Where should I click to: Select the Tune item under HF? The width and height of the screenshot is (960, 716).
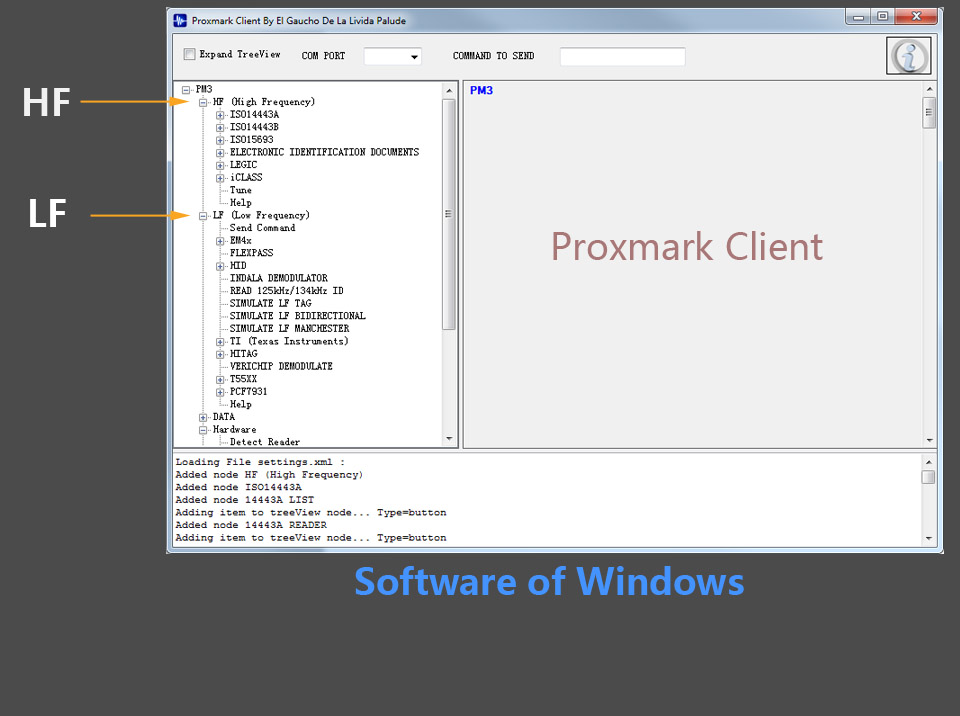[241, 190]
